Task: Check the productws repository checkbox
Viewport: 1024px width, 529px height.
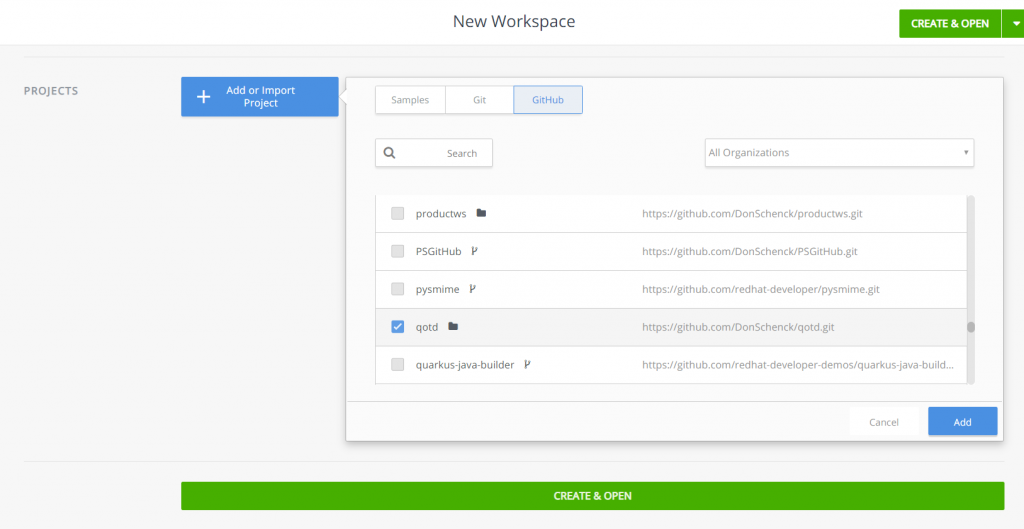Action: pos(398,213)
